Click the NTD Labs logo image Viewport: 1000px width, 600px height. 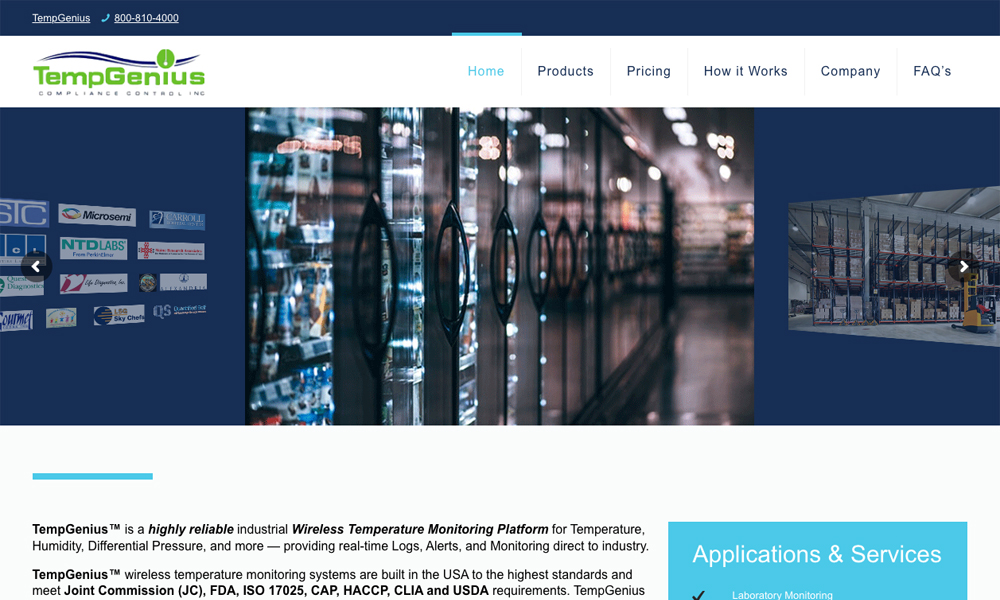tap(93, 247)
